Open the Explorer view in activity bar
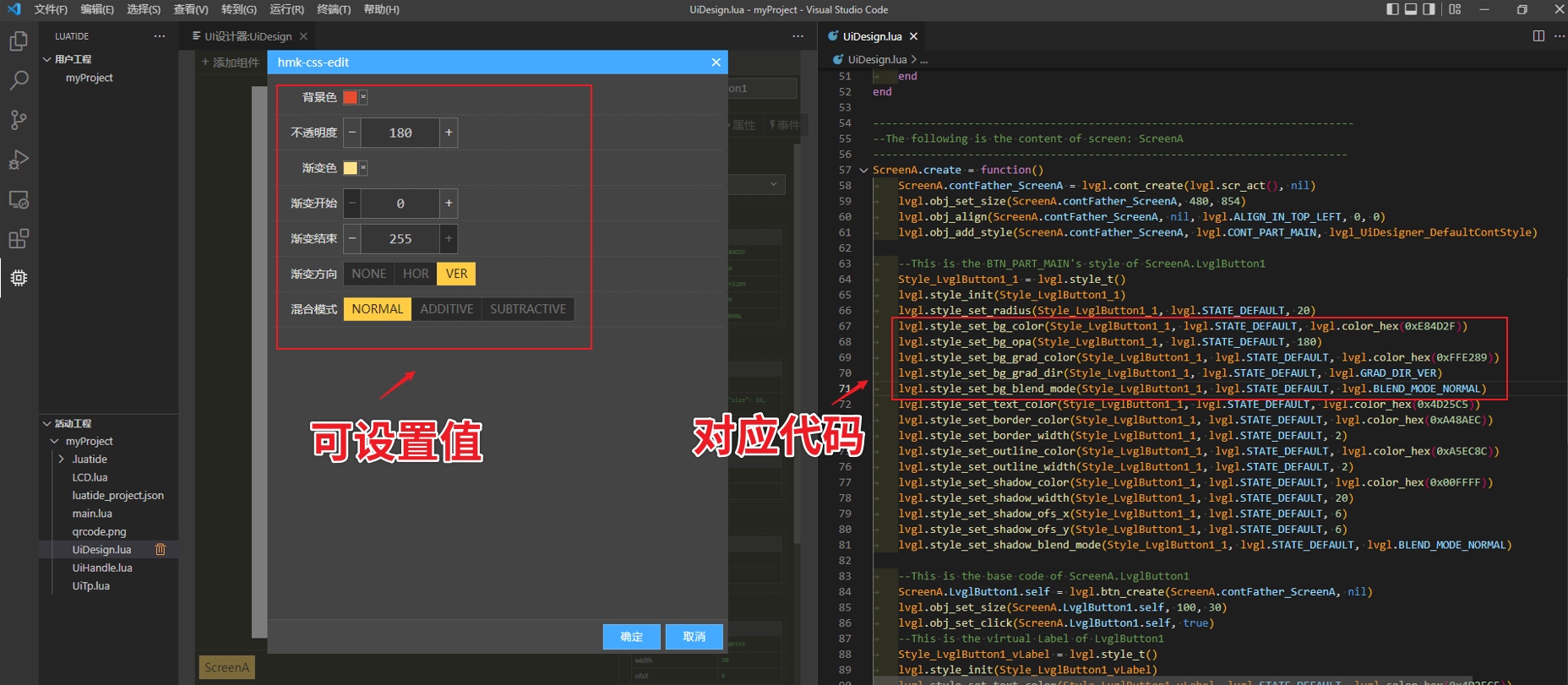1568x685 pixels. (19, 41)
